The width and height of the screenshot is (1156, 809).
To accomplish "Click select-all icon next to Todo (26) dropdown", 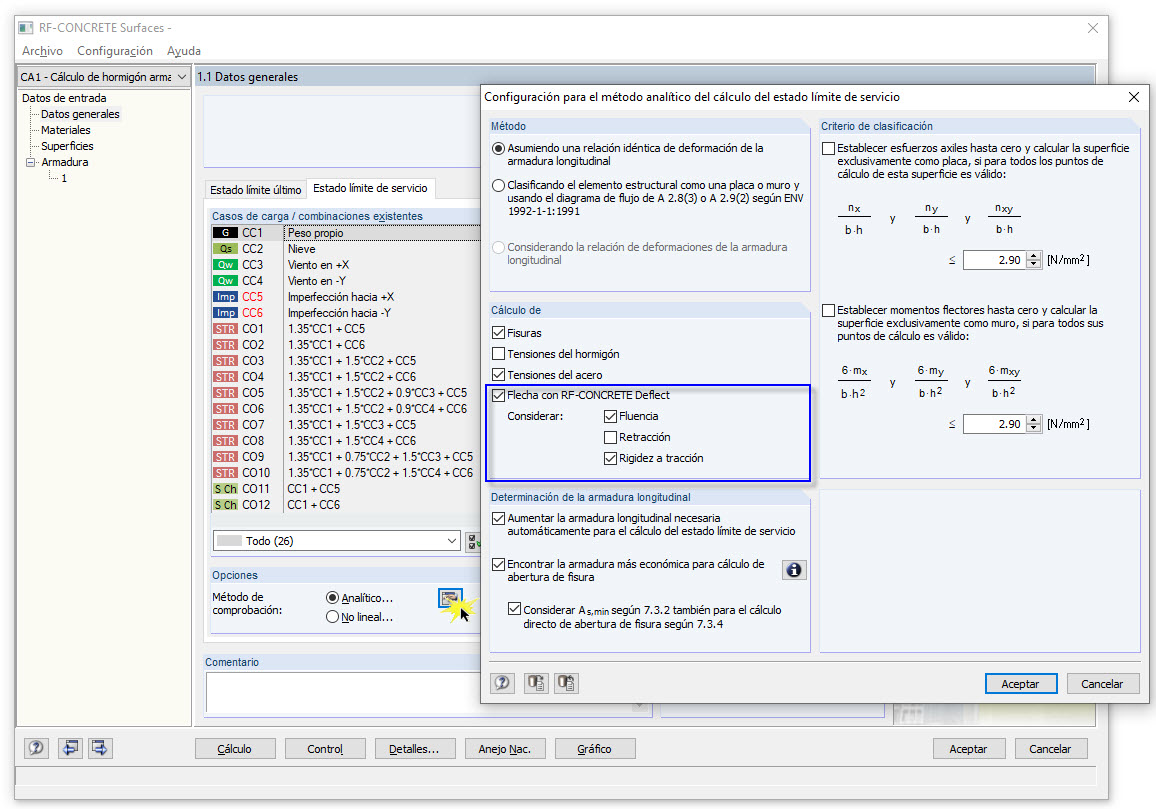I will click(473, 541).
